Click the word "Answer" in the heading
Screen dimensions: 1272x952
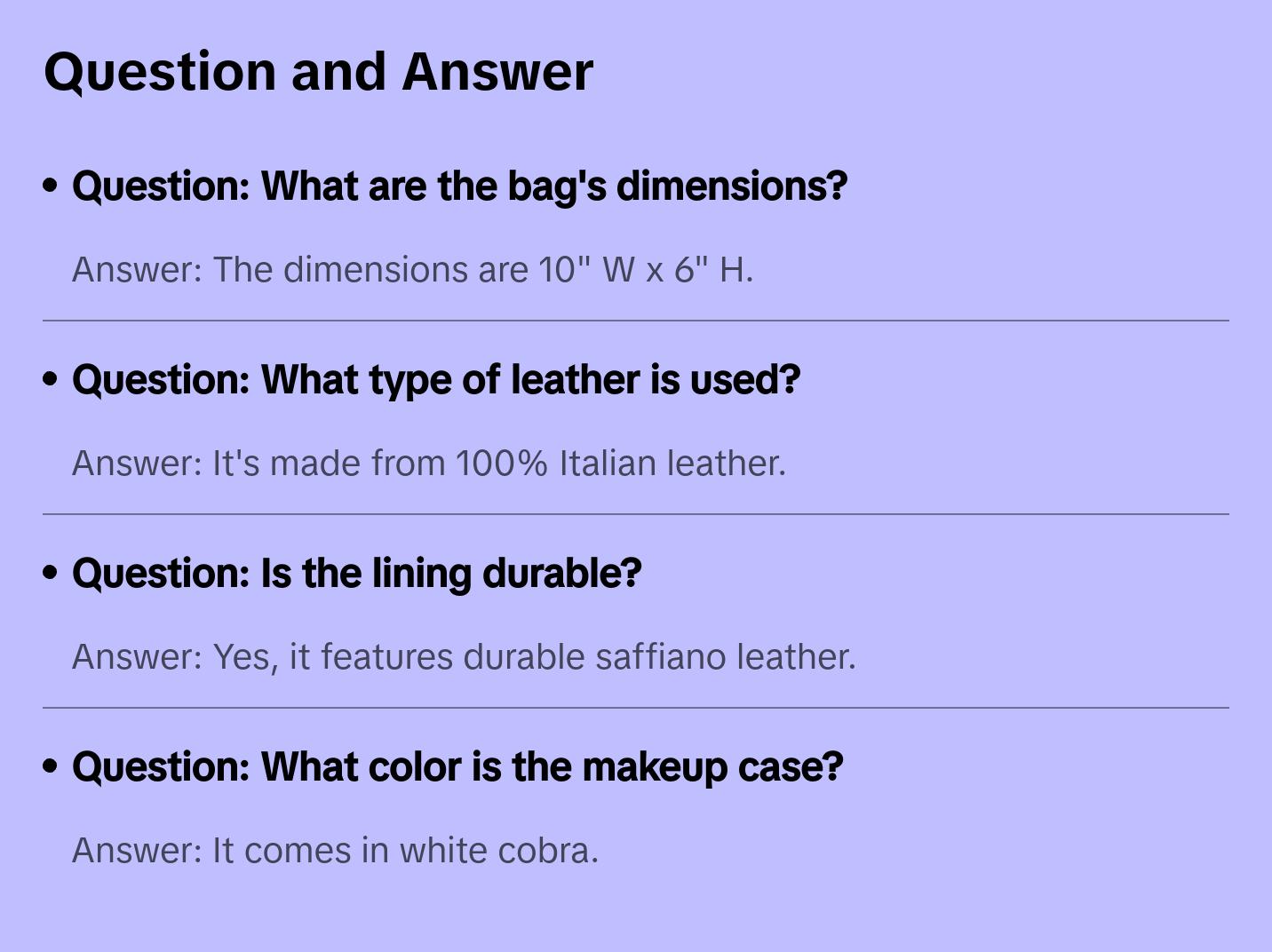(x=497, y=71)
